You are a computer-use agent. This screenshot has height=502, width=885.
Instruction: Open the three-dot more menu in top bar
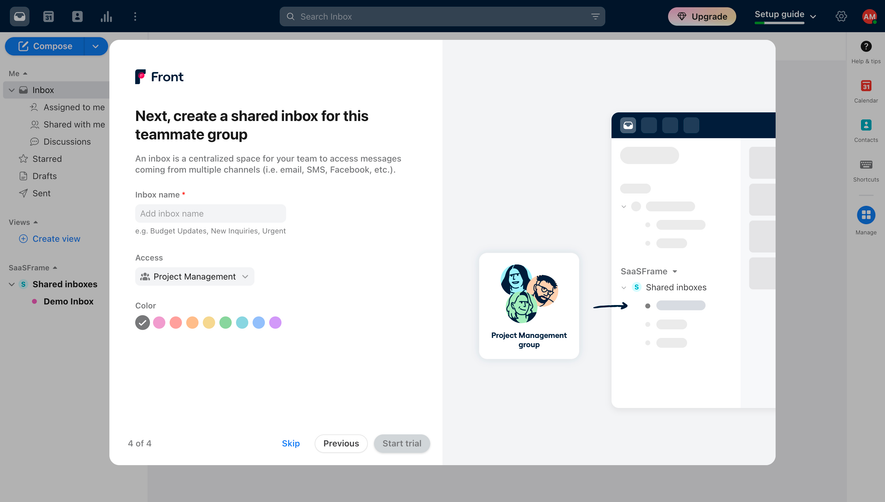pos(135,16)
